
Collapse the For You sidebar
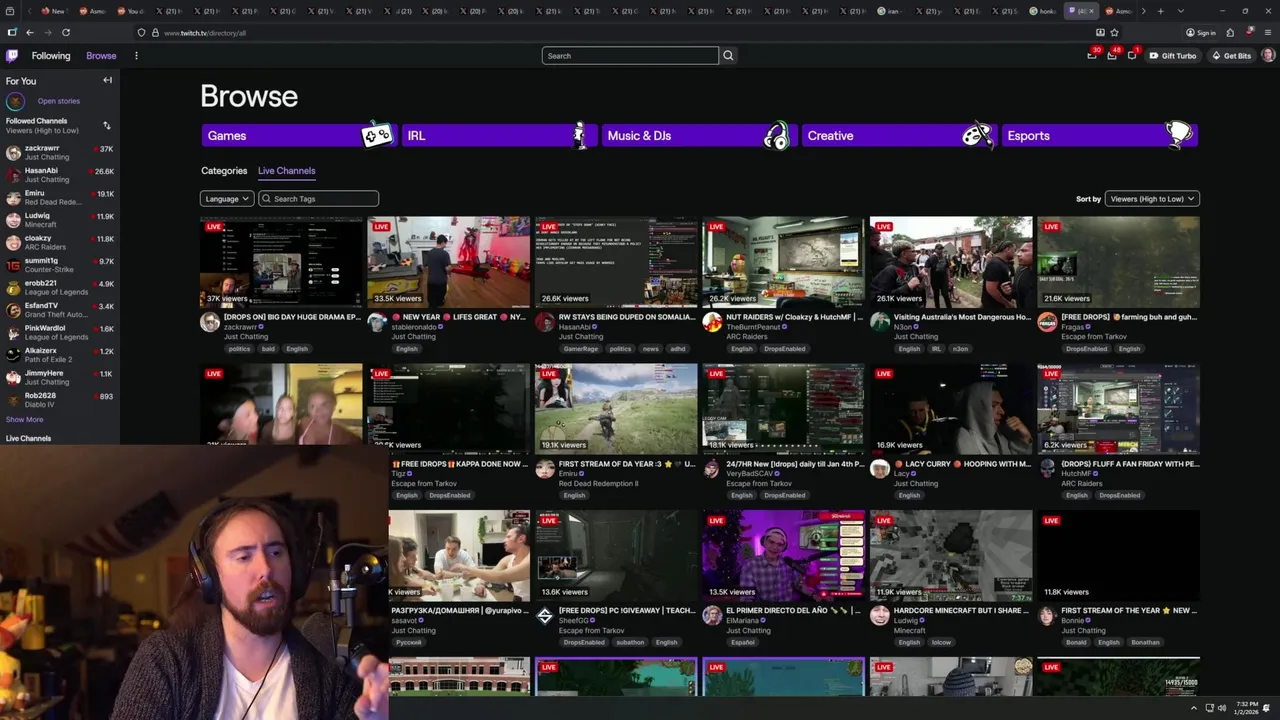tap(107, 80)
